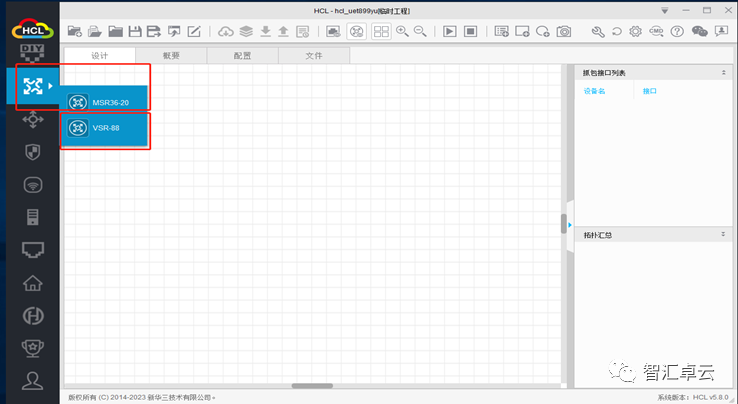Open the wrench tools icon
This screenshot has width=738, height=404.
598,32
